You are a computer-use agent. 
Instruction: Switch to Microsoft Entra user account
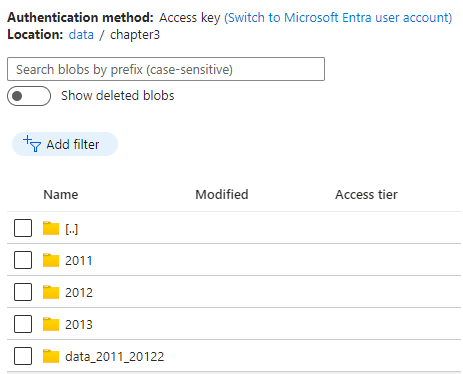(x=338, y=18)
